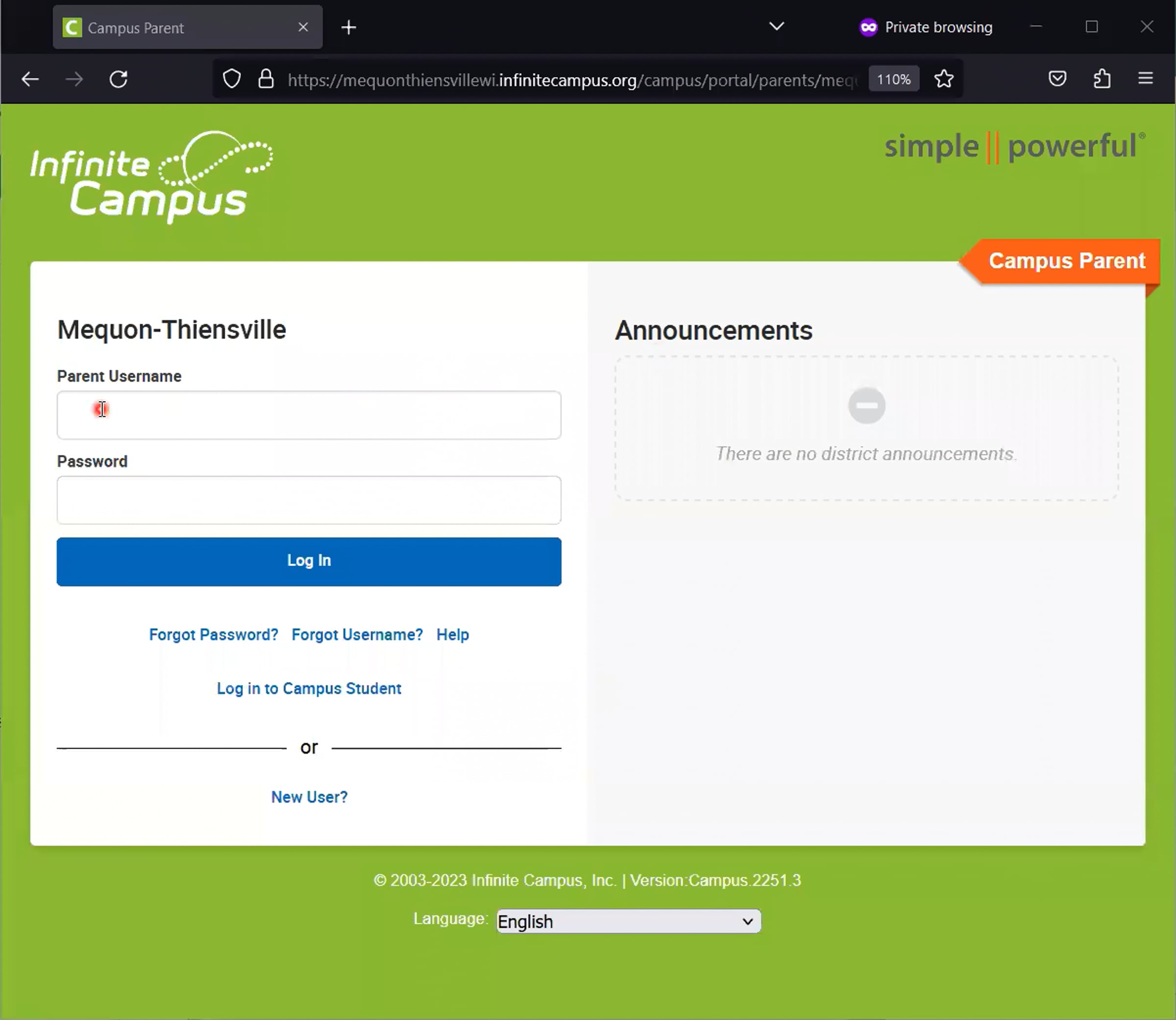The width and height of the screenshot is (1176, 1020).
Task: Open the extensions puzzle icon
Action: (1102, 78)
